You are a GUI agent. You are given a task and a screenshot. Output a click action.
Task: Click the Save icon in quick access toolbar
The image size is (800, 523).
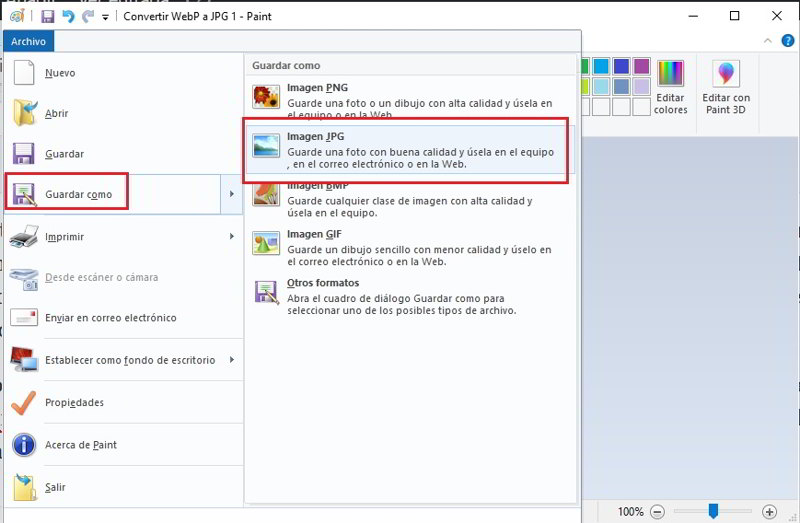48,16
